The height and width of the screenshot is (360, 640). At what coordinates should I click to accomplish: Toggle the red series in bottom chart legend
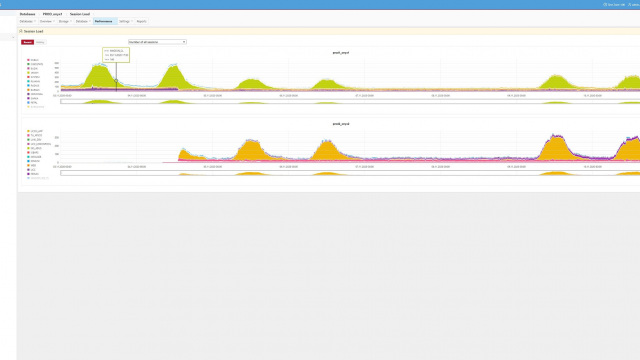[33, 153]
